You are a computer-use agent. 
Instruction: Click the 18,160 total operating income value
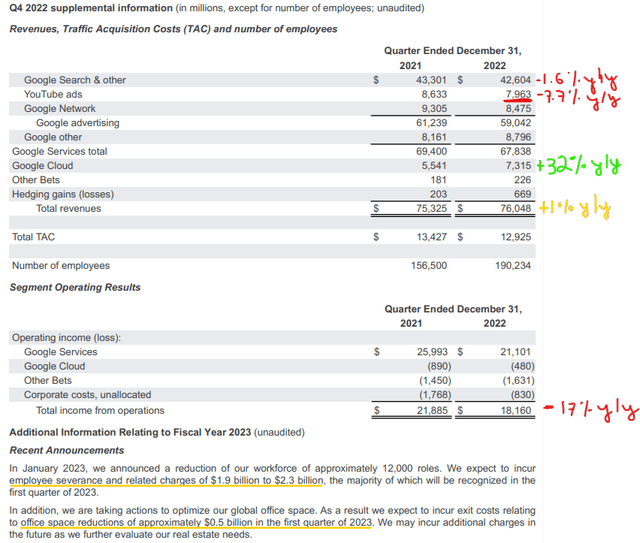tap(516, 411)
